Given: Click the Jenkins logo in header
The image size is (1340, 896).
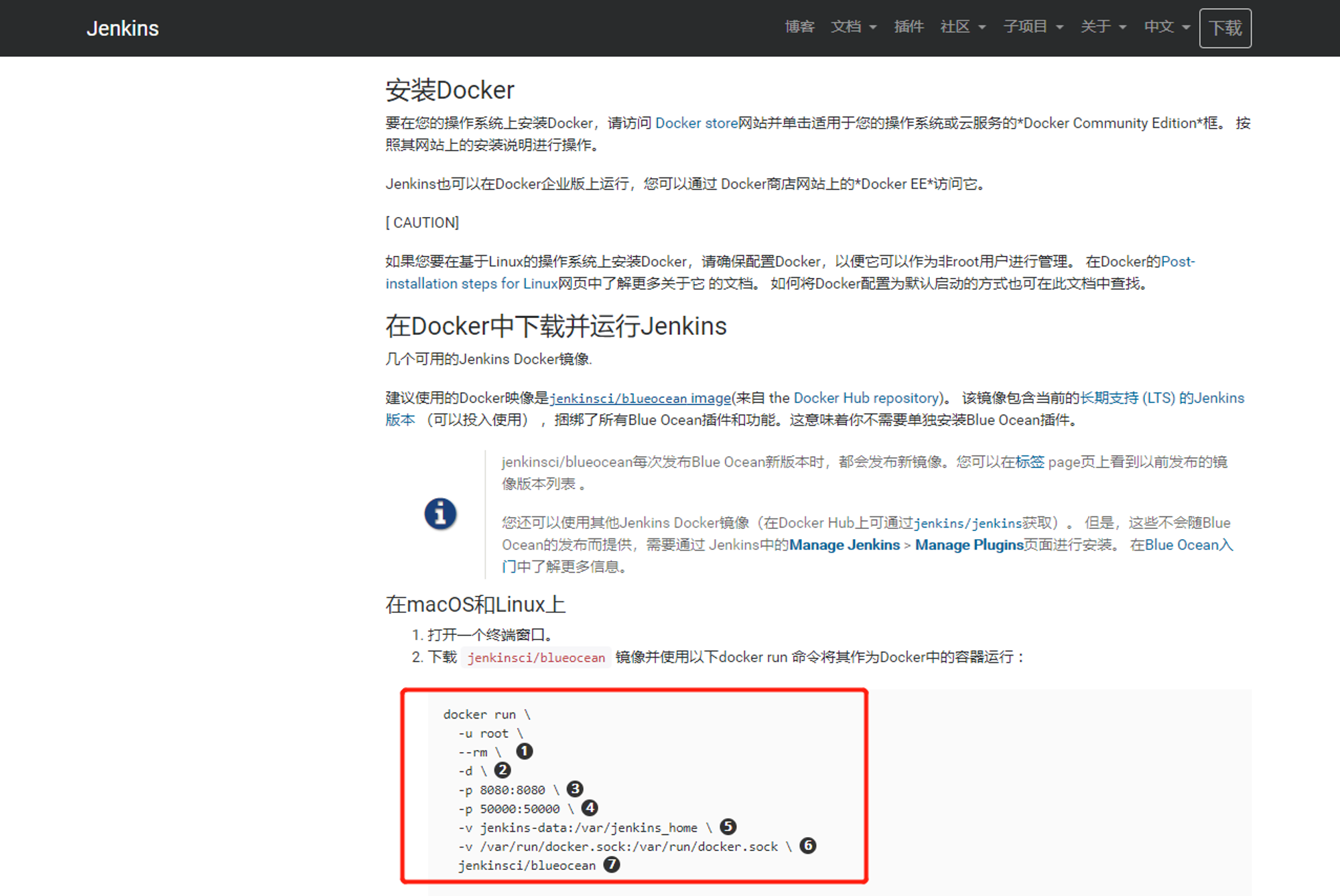Looking at the screenshot, I should pyautogui.click(x=123, y=28).
